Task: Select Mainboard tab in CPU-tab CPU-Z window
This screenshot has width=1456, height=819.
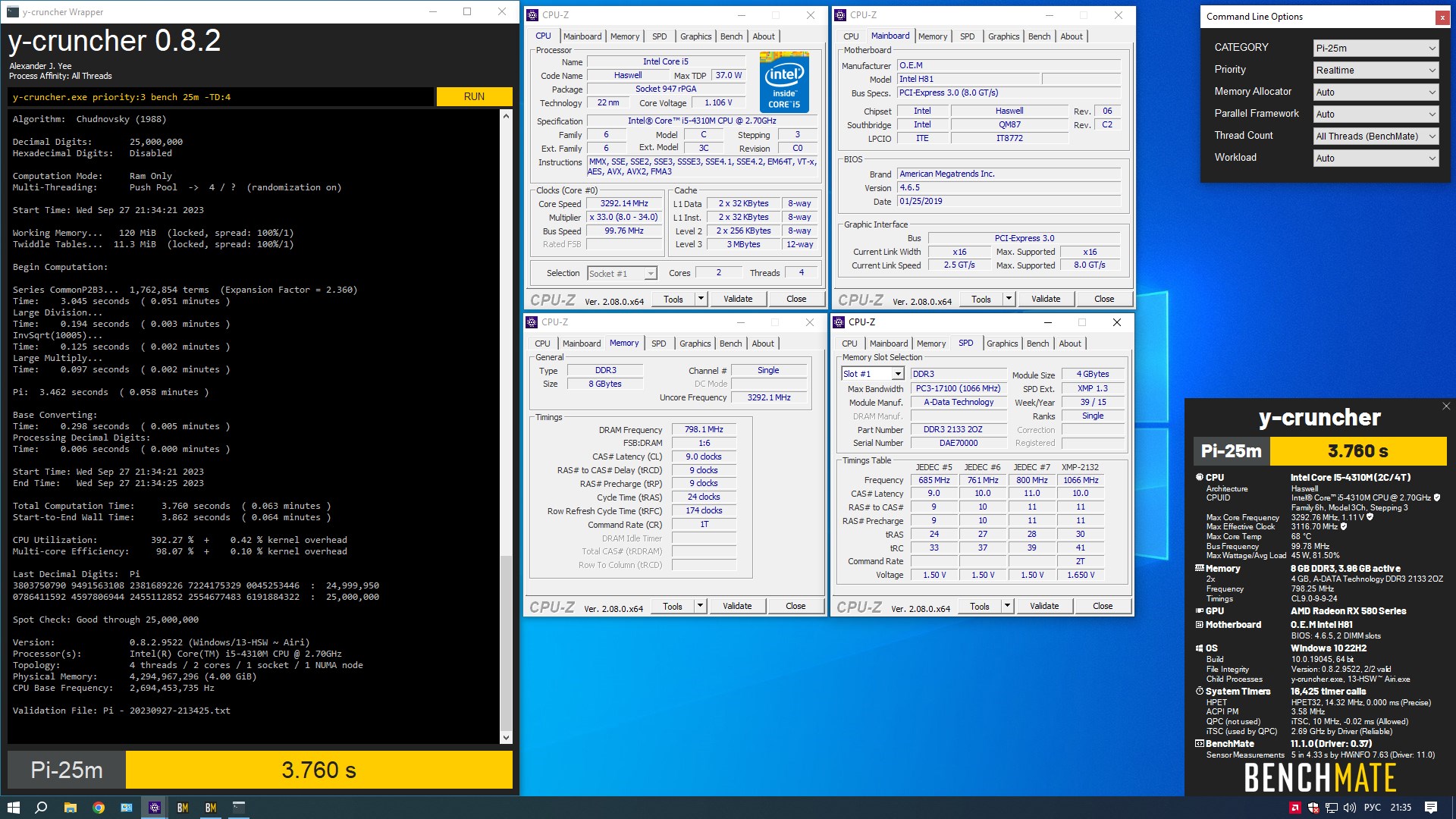Action: pyautogui.click(x=582, y=36)
